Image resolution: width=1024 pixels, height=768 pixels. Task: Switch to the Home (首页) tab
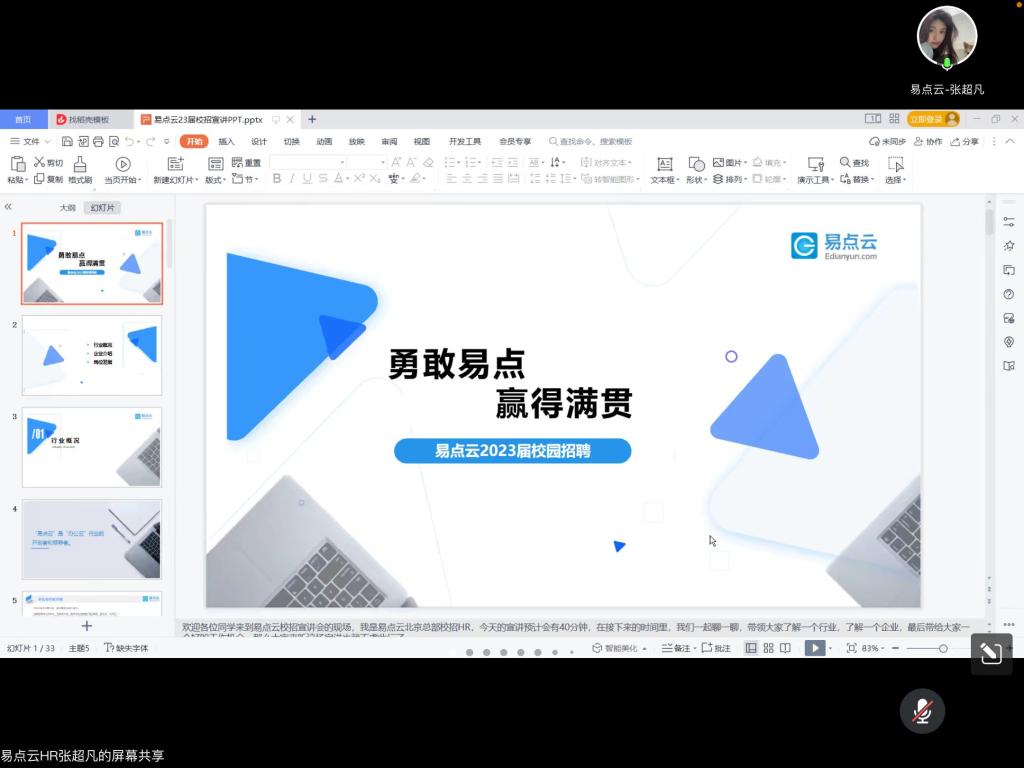click(x=24, y=120)
